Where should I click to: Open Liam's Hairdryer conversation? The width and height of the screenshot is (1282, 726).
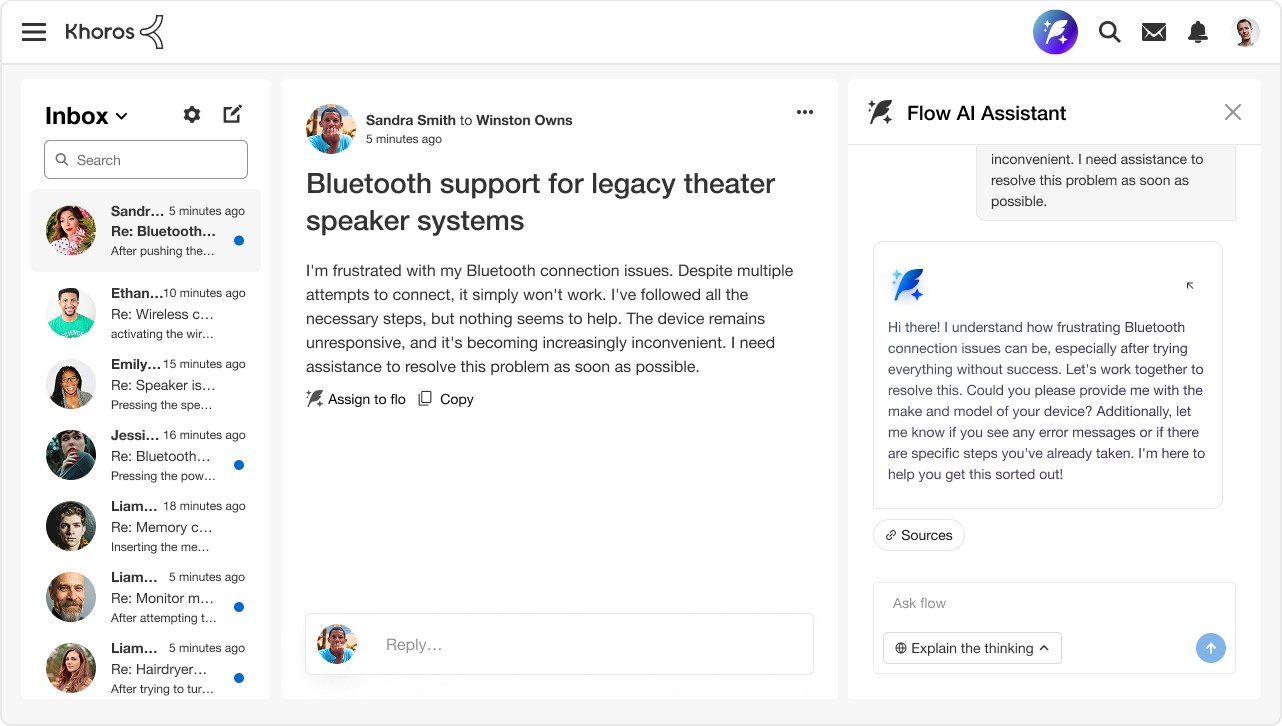click(x=146, y=668)
